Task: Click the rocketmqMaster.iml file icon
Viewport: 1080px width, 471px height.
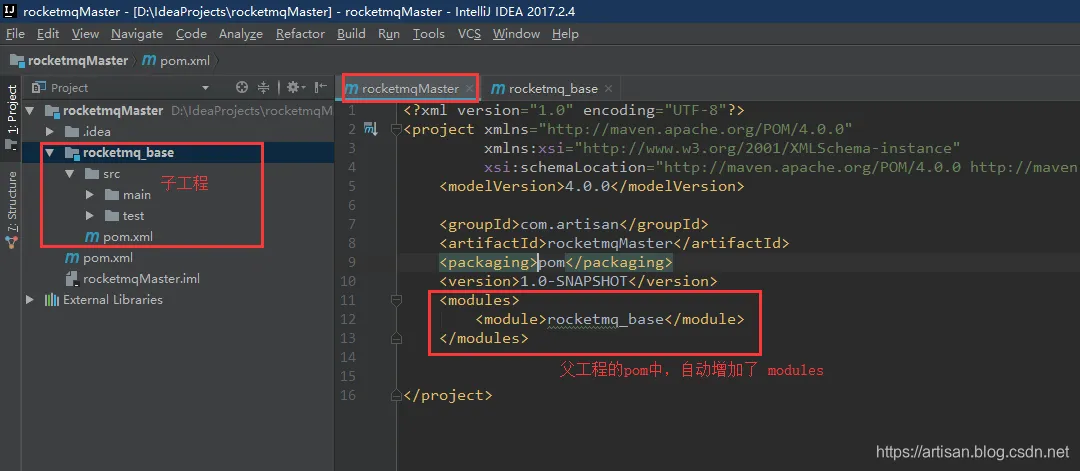Action: click(x=72, y=279)
